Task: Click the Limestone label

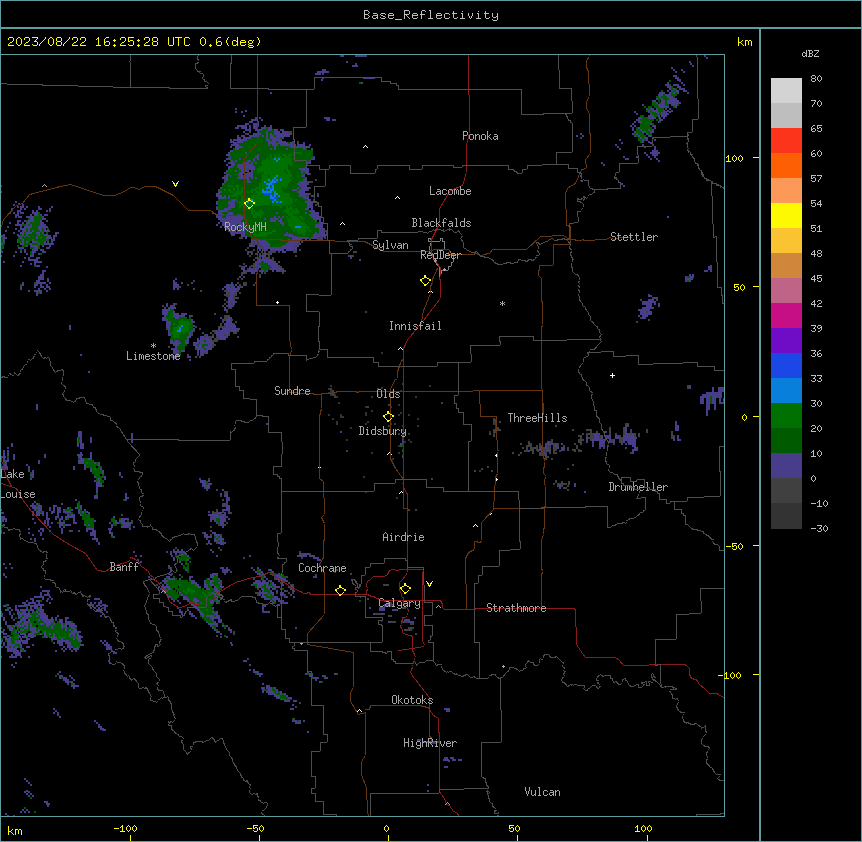Action: [x=153, y=356]
